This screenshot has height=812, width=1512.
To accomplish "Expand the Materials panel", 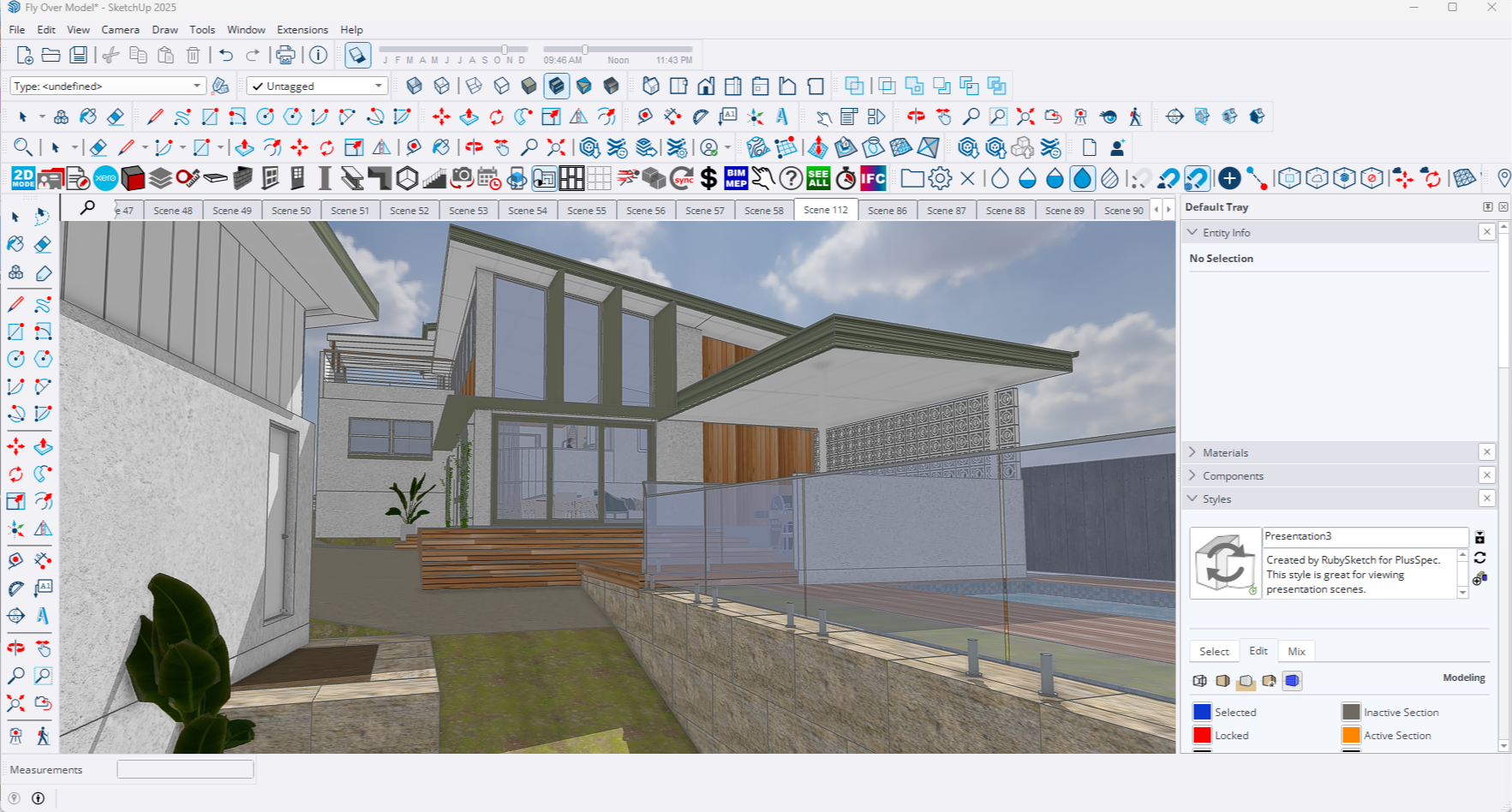I will 1192,452.
